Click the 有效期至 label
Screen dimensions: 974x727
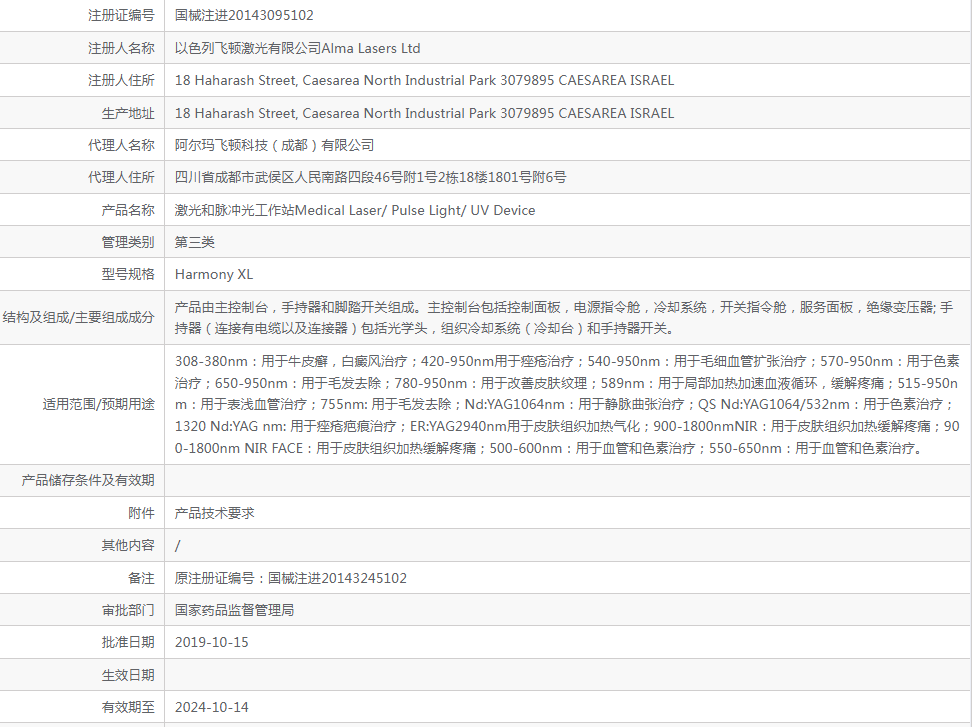128,707
